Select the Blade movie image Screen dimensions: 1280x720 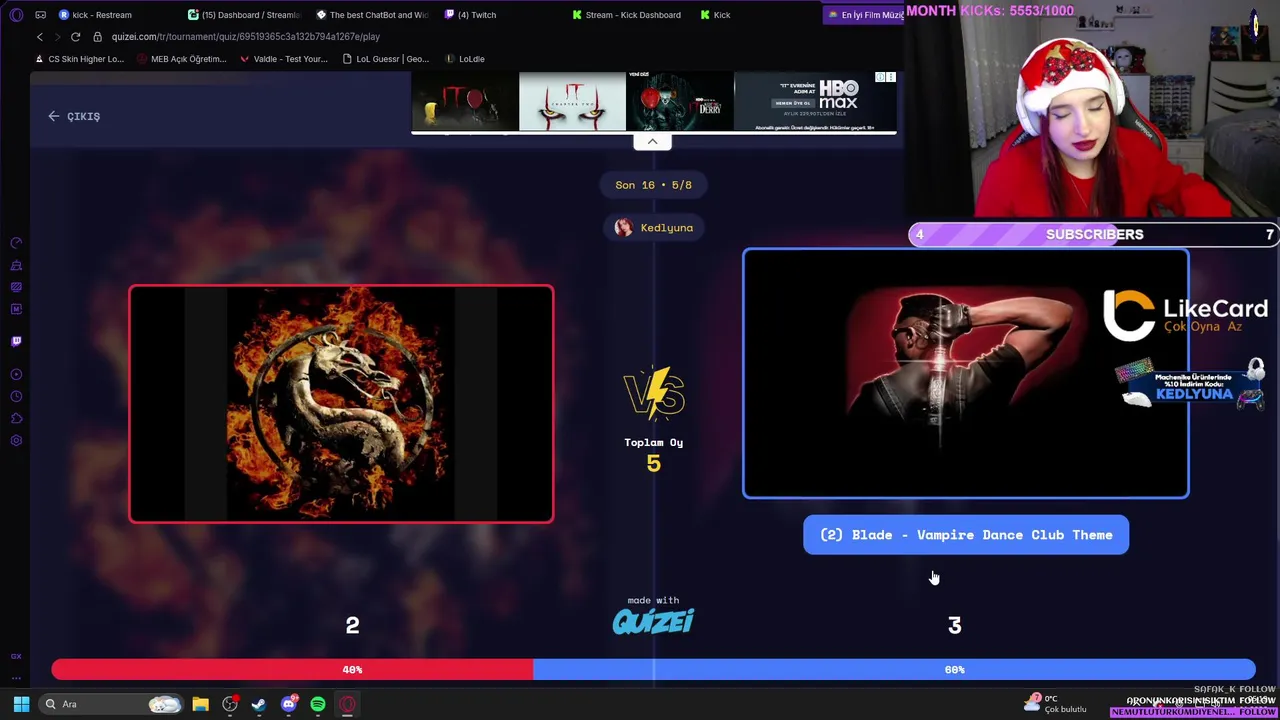tap(966, 373)
